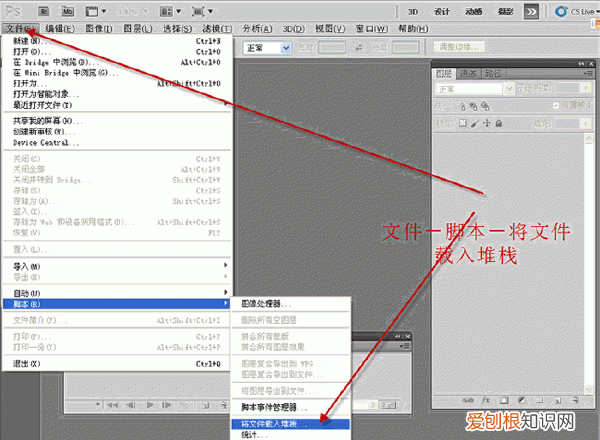600x440 pixels.
Task: Open the CS Live menu
Action: click(577, 12)
